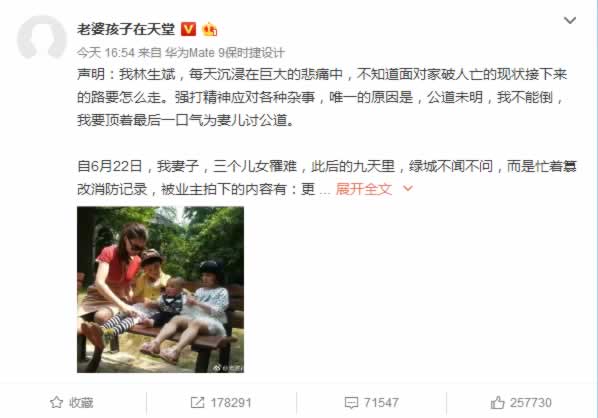Click the post timestamp 今天 16:54
Screen dimensions: 598x418
(x=106, y=53)
